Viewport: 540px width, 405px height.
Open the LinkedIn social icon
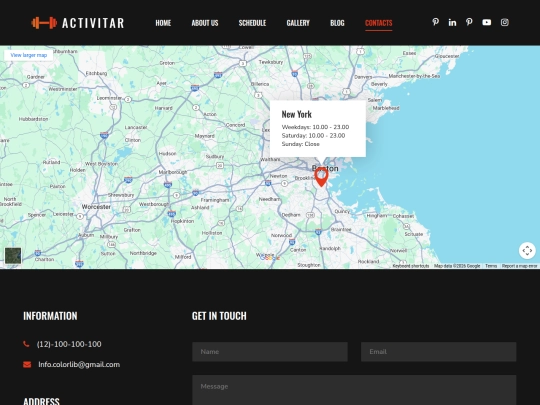pos(452,22)
